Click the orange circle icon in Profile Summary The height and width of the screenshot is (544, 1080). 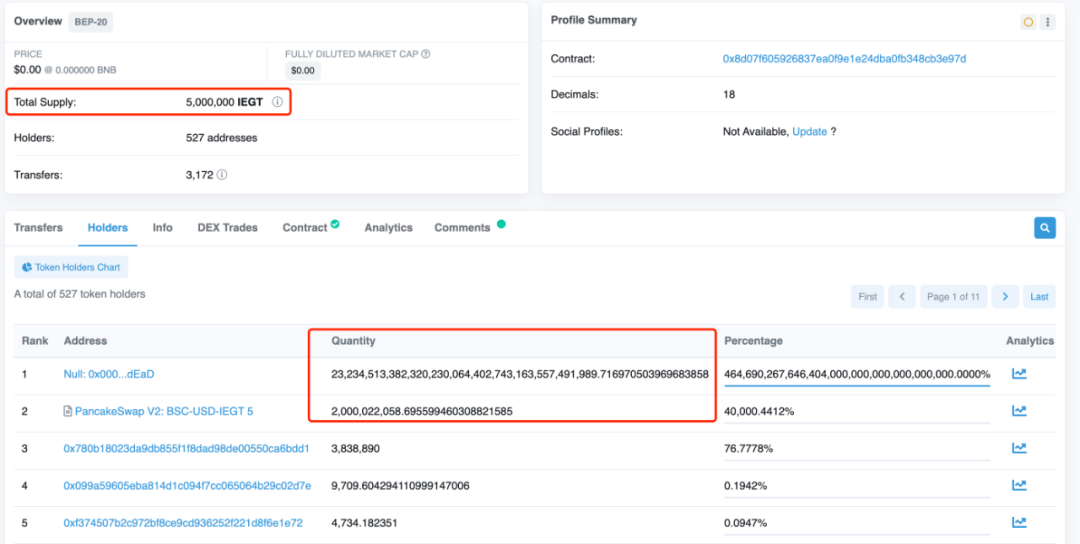tap(1028, 22)
